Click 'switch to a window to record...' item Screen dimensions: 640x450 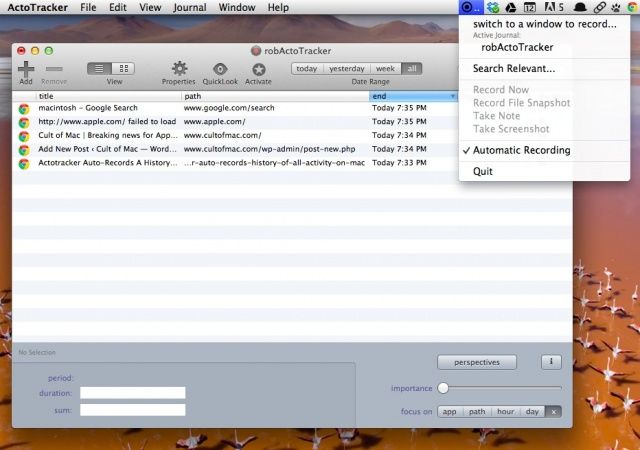[x=544, y=24]
